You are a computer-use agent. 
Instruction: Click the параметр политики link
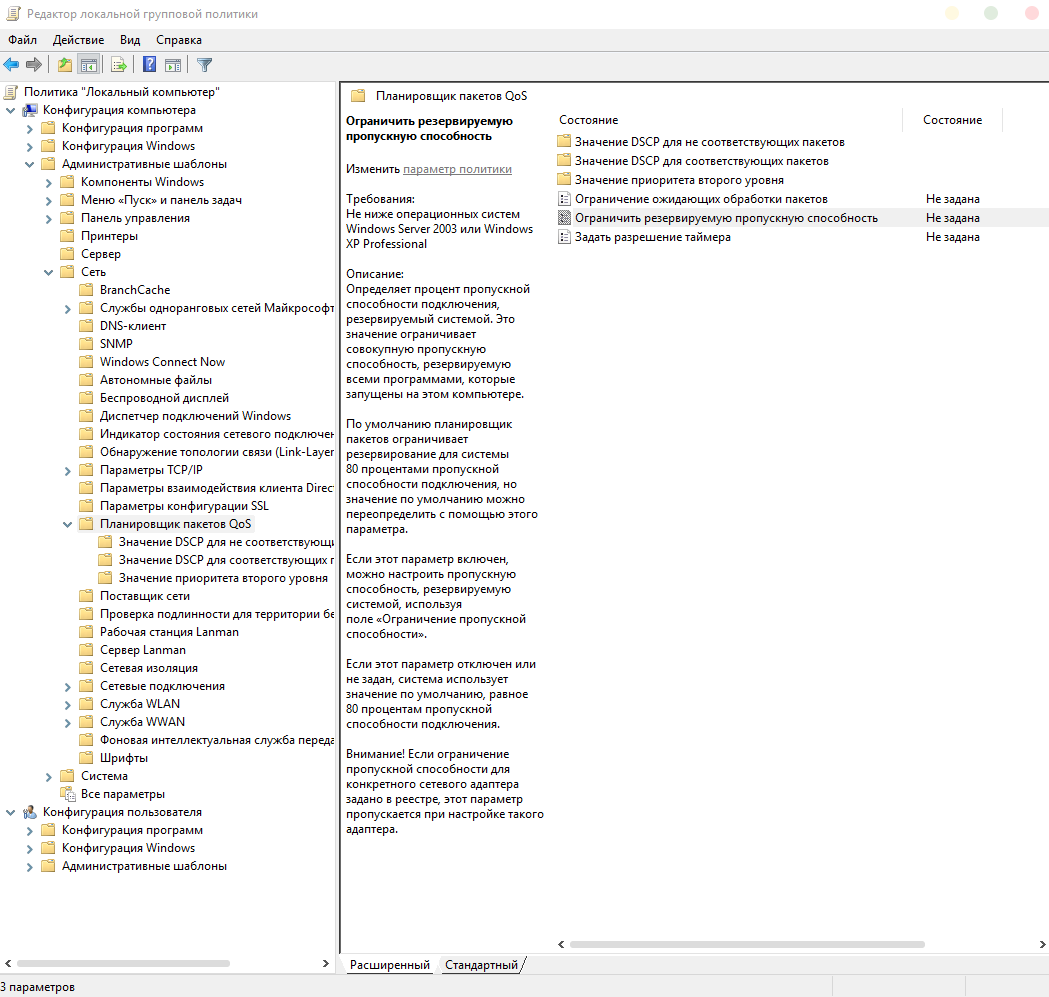(x=457, y=169)
